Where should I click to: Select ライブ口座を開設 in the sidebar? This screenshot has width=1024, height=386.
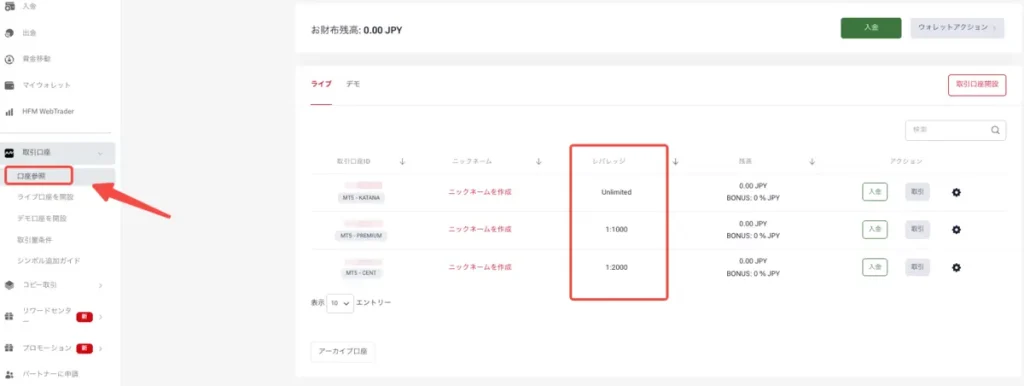45,197
